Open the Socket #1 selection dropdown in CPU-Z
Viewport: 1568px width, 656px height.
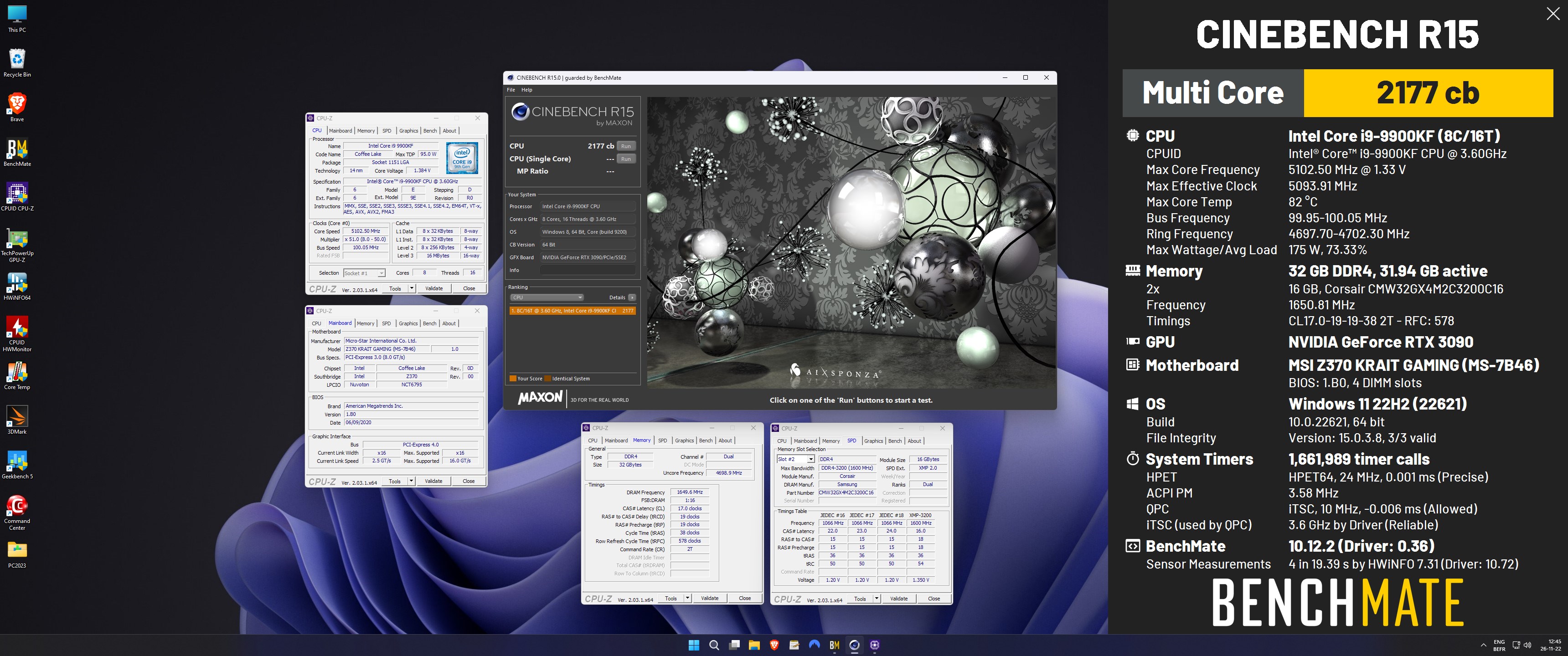(364, 273)
